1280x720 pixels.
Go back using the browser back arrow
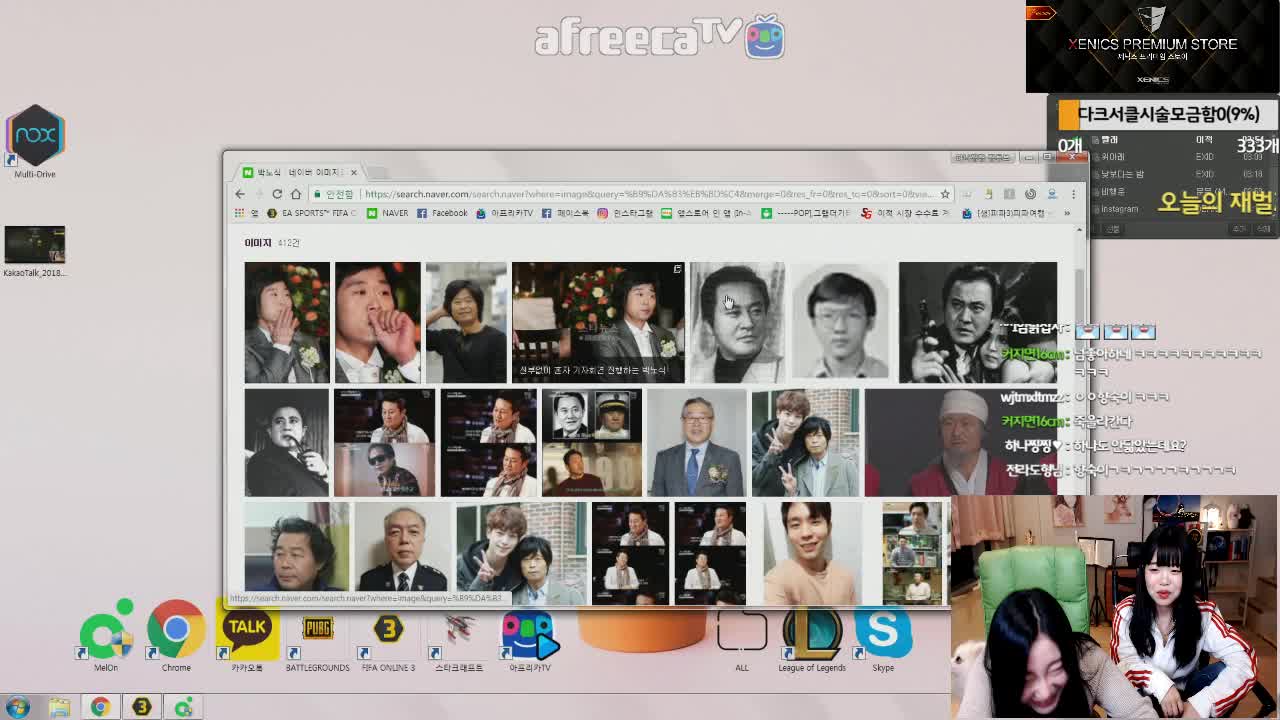pyautogui.click(x=240, y=194)
